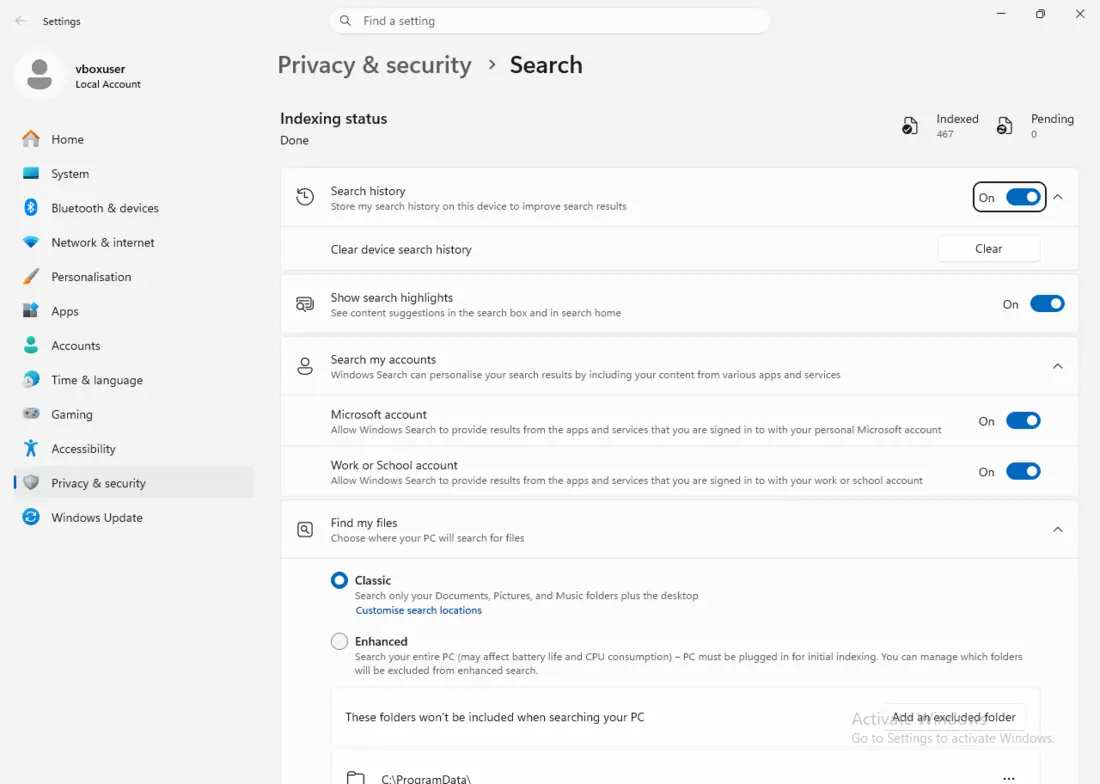Image resolution: width=1100 pixels, height=784 pixels.
Task: Collapse Find my files chevron
Action: click(1058, 529)
